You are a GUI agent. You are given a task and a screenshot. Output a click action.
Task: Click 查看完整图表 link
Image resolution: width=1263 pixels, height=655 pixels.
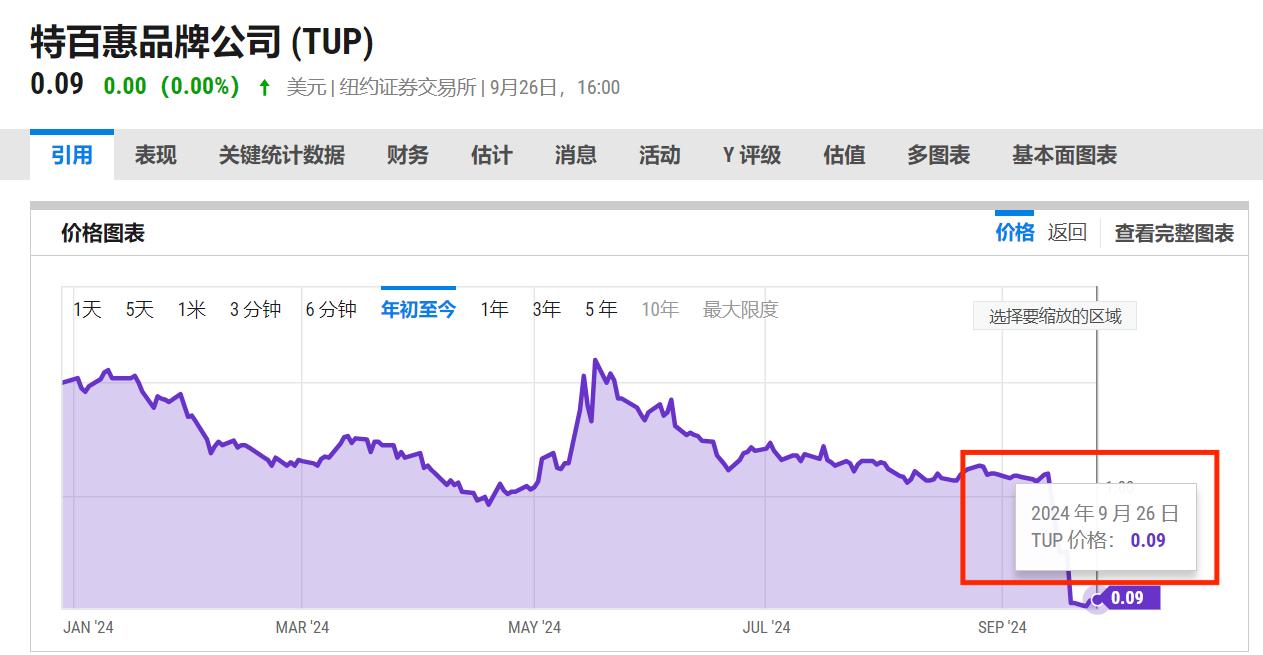[1174, 233]
